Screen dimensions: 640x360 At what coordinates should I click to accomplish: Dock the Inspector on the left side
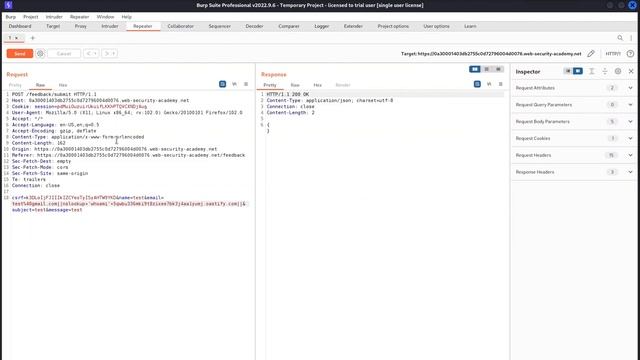pyautogui.click(x=568, y=71)
